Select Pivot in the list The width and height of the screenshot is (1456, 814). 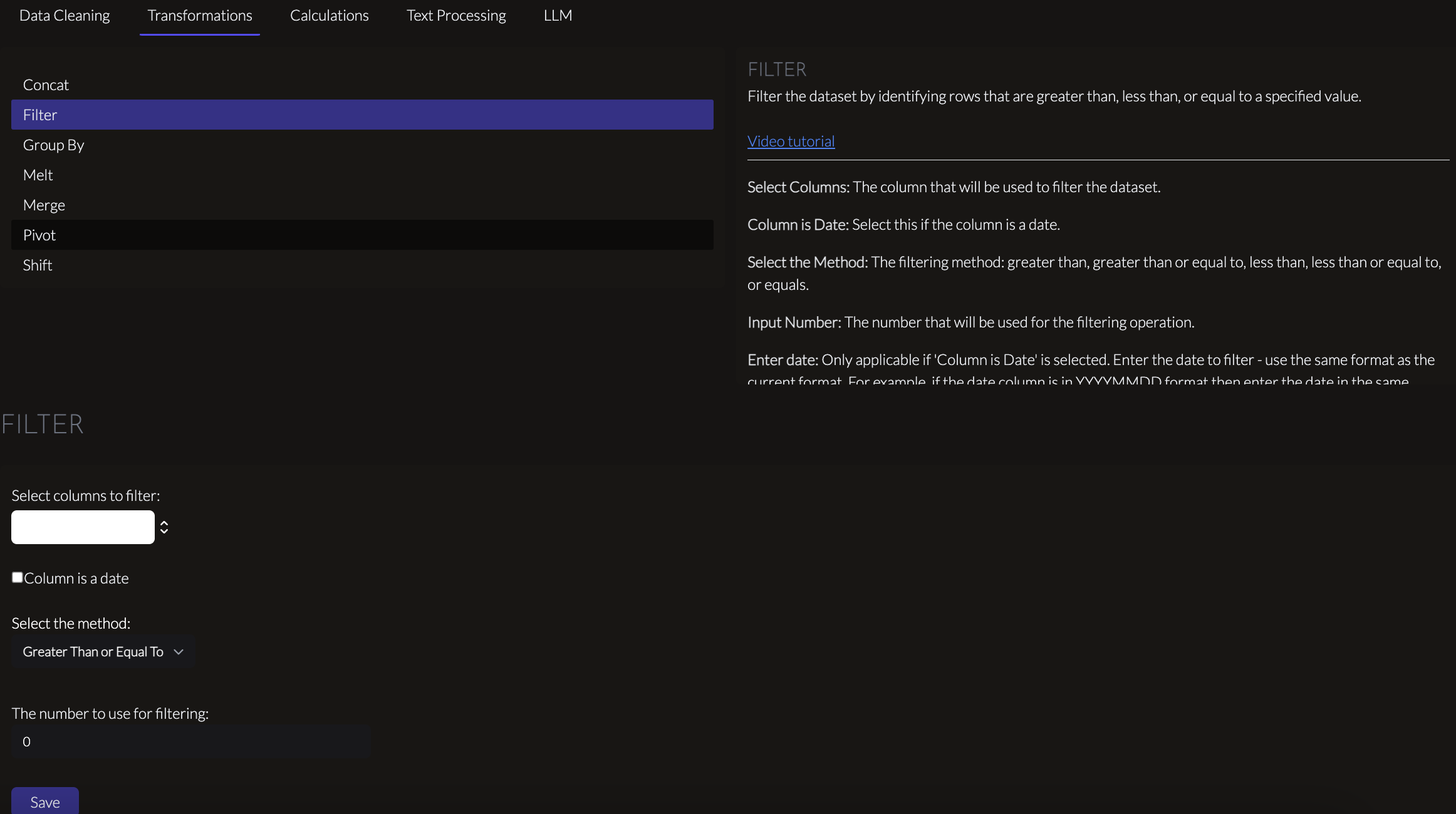[362, 235]
